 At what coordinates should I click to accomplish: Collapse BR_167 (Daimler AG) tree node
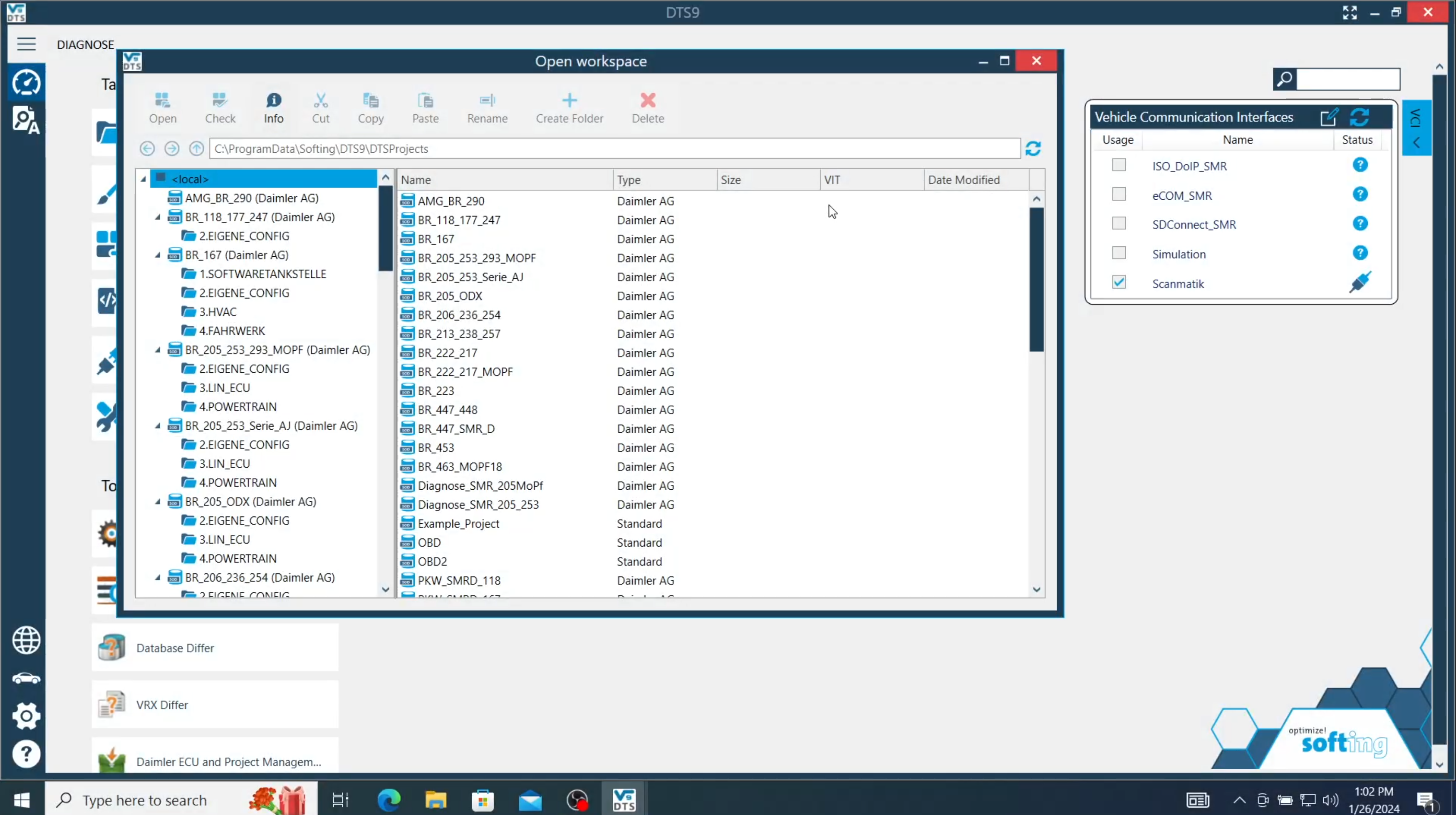pyautogui.click(x=158, y=255)
